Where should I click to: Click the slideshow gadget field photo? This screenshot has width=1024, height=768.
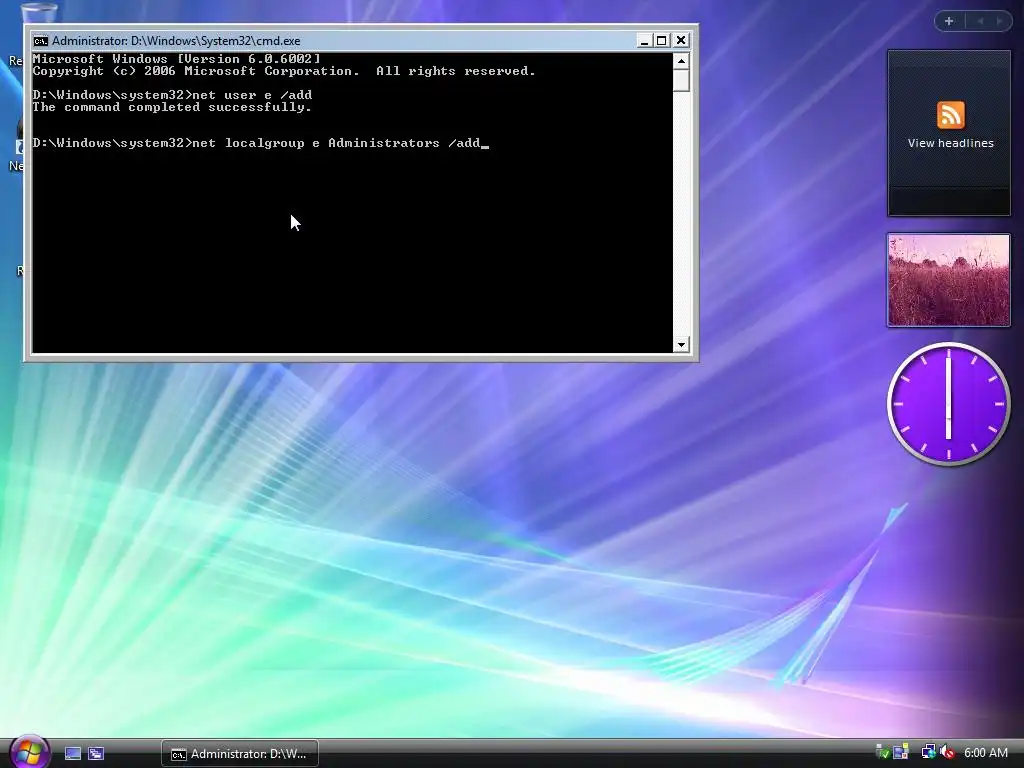948,280
